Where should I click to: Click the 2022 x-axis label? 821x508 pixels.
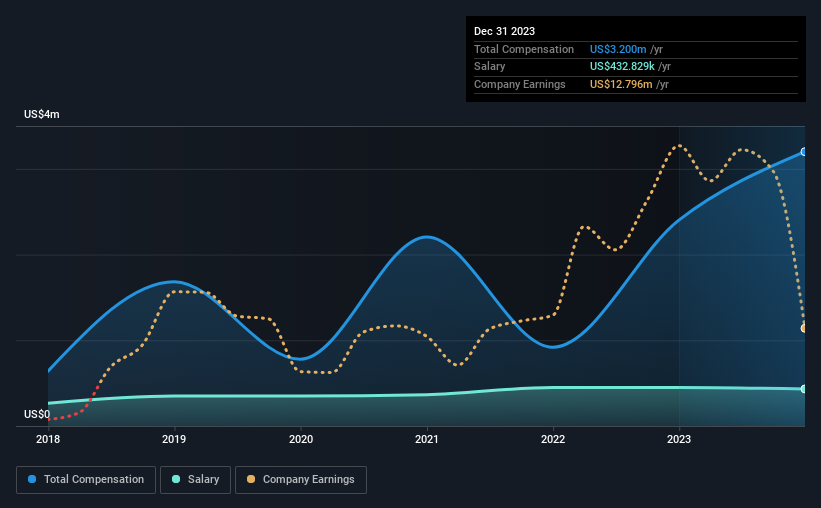[553, 439]
